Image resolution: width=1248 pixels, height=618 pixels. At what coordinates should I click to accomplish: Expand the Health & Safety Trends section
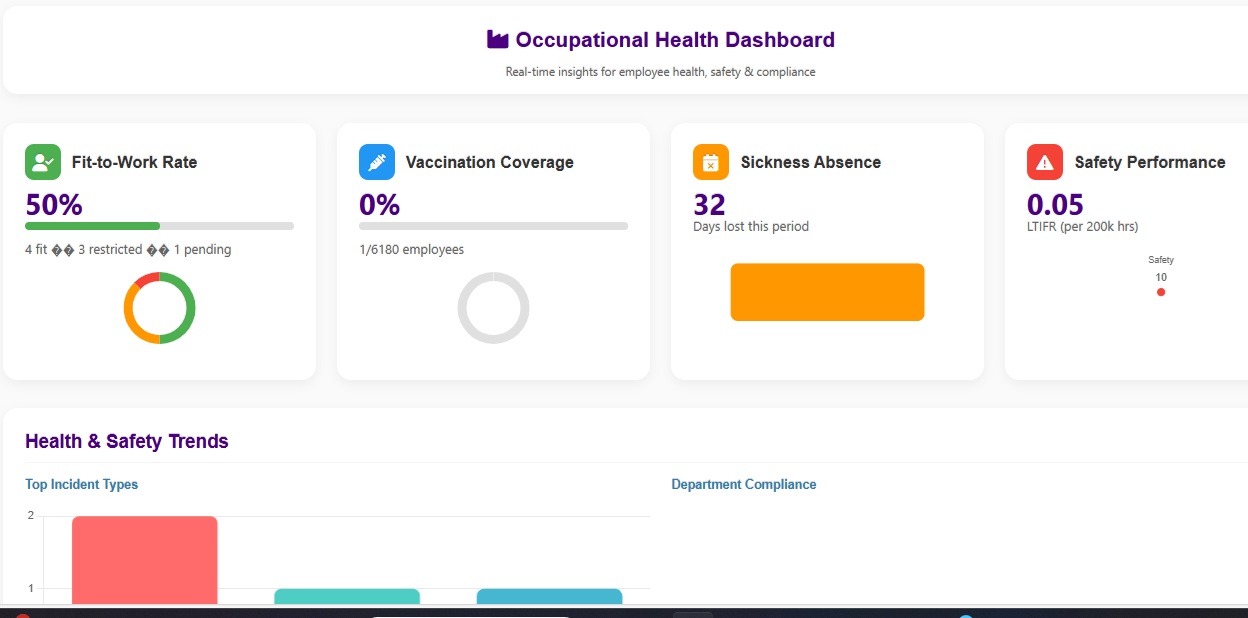tap(127, 441)
